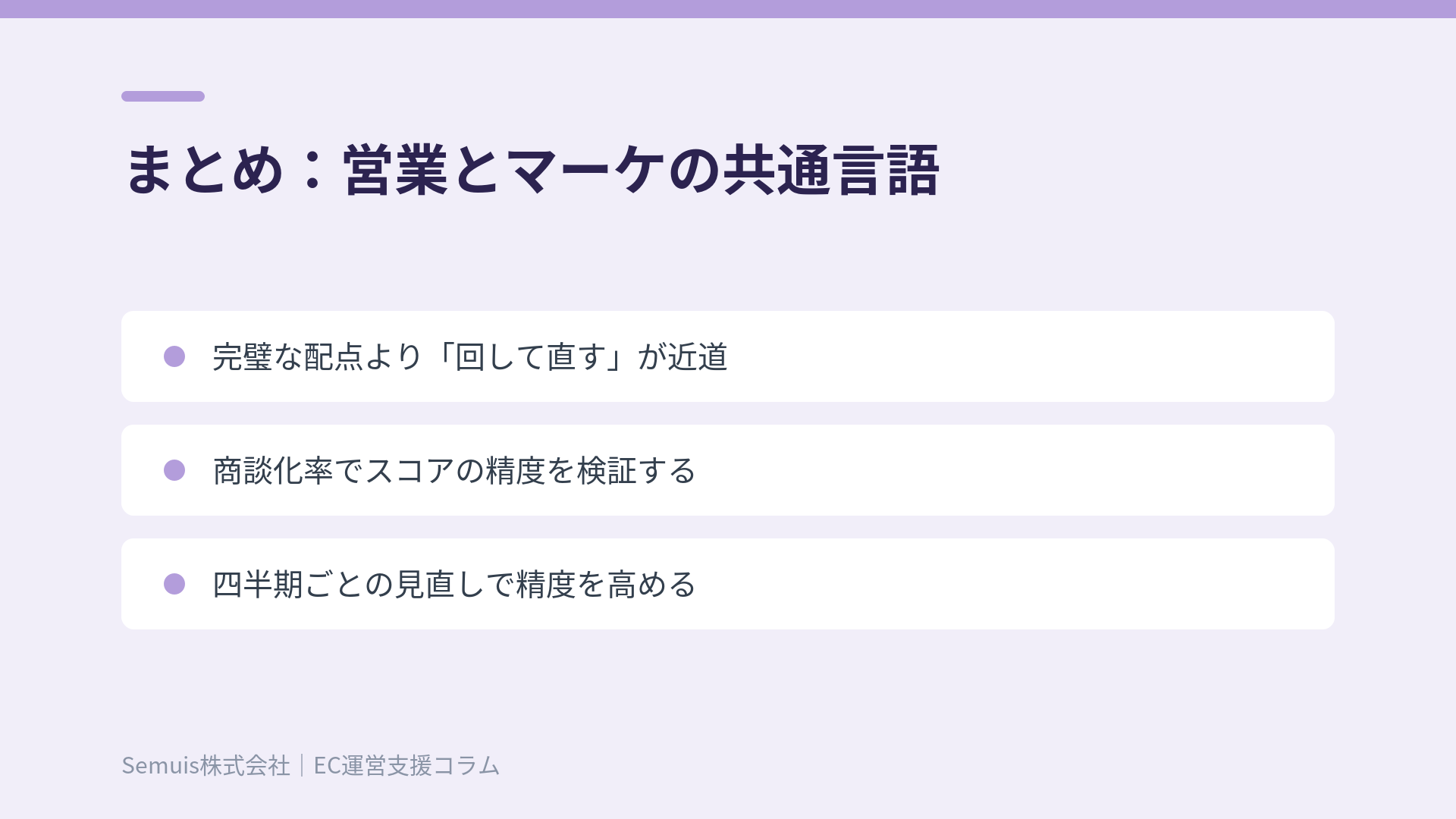Click the words 共通言語 in the title

[x=832, y=170]
